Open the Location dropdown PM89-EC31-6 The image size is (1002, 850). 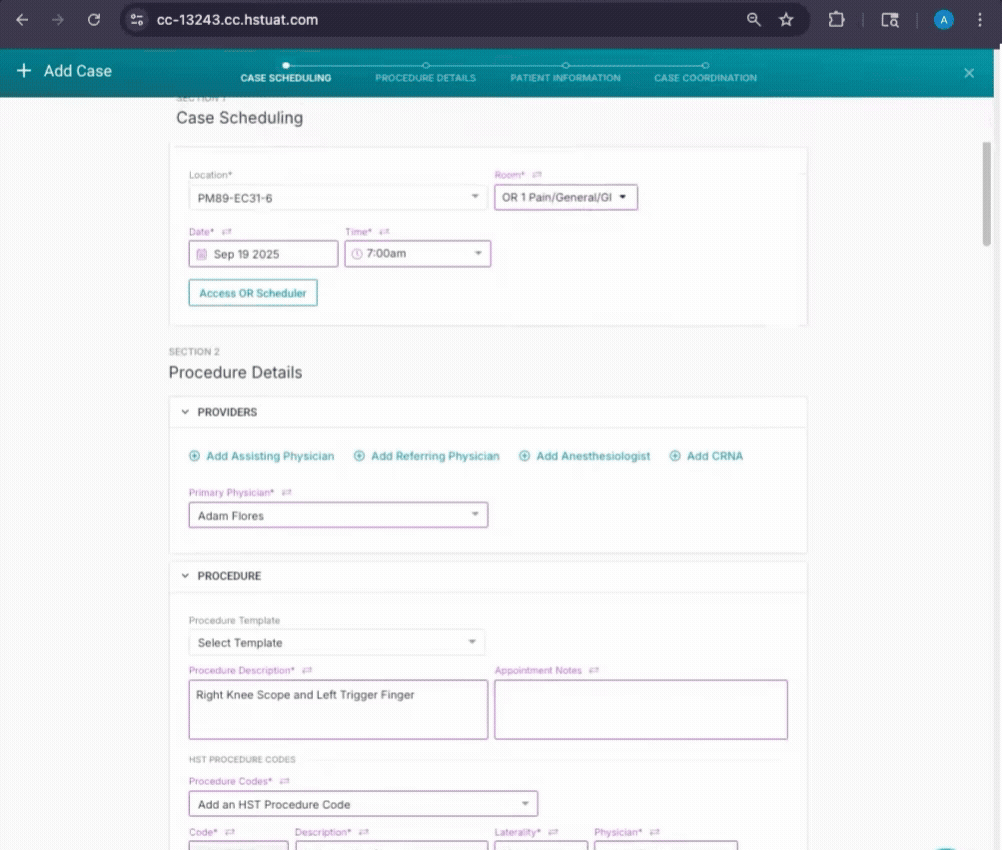click(x=338, y=198)
